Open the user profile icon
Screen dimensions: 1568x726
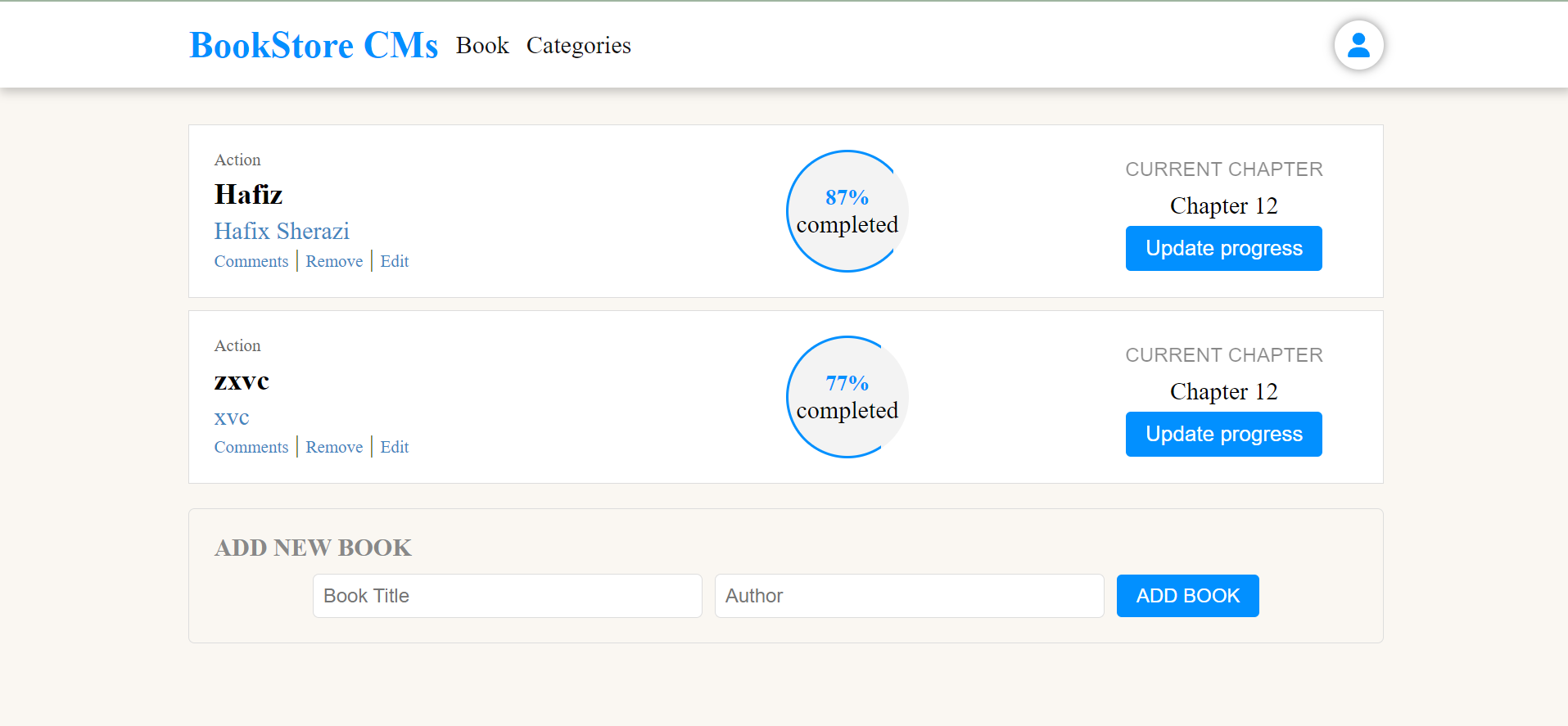click(x=1358, y=44)
